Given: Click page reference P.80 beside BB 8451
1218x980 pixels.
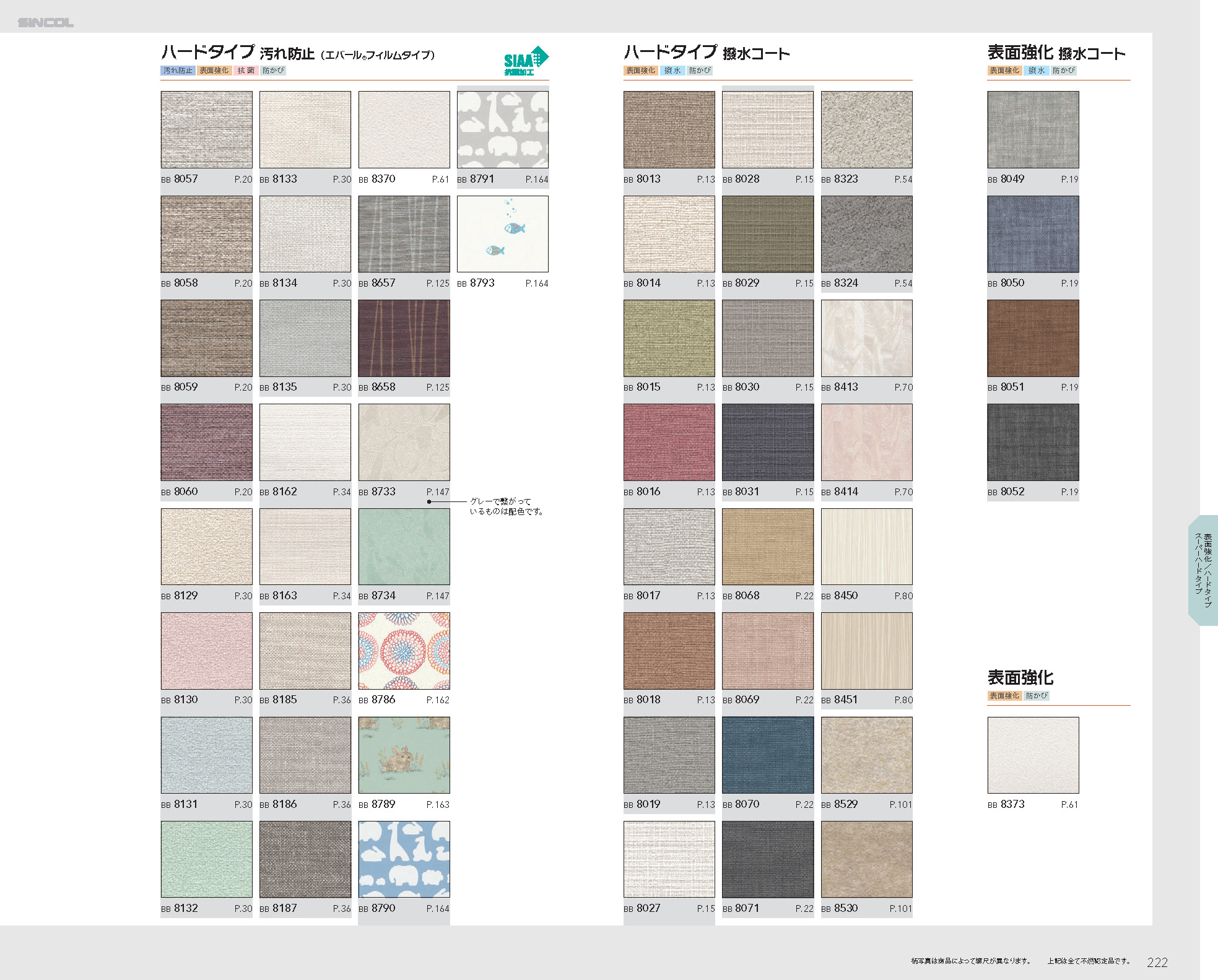Looking at the screenshot, I should pyautogui.click(x=903, y=700).
